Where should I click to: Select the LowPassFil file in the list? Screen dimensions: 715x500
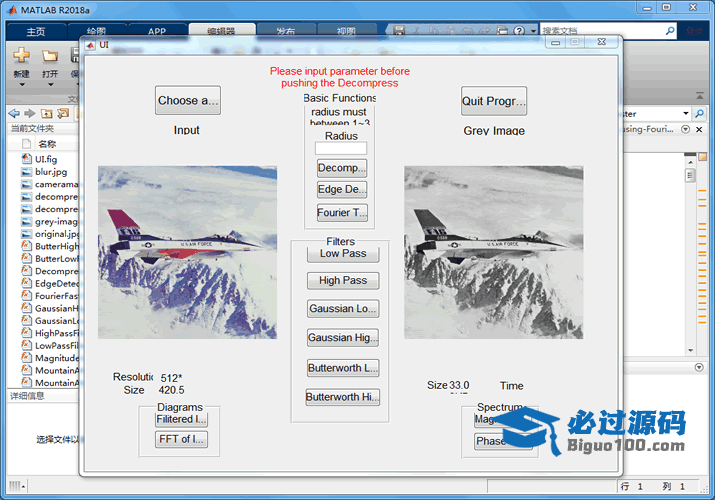(x=50, y=345)
